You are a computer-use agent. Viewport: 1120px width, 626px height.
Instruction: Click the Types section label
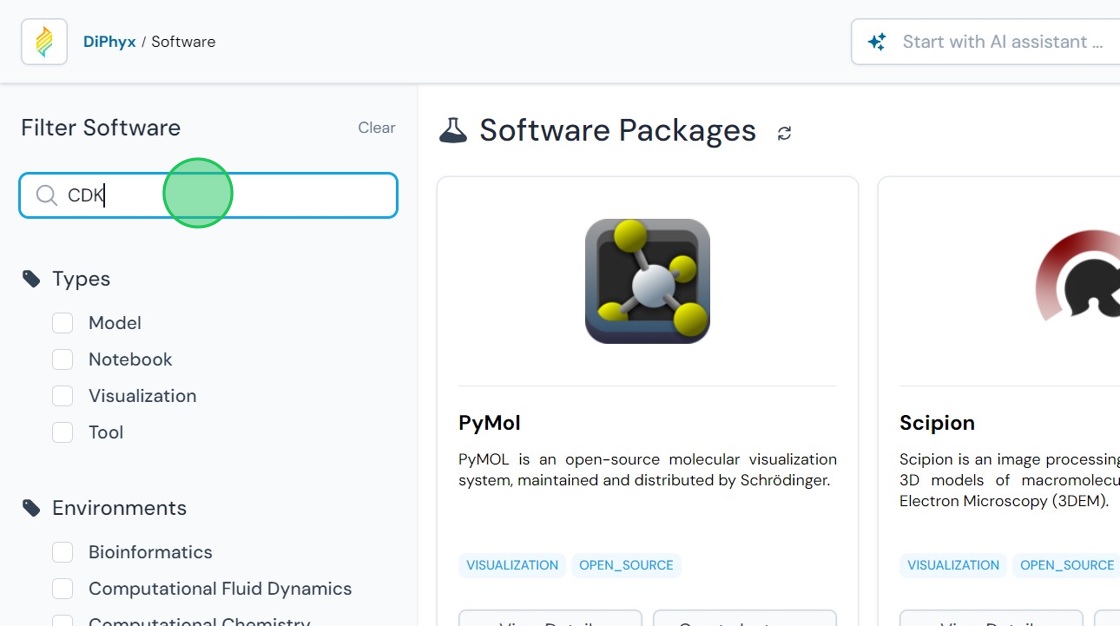(x=81, y=279)
